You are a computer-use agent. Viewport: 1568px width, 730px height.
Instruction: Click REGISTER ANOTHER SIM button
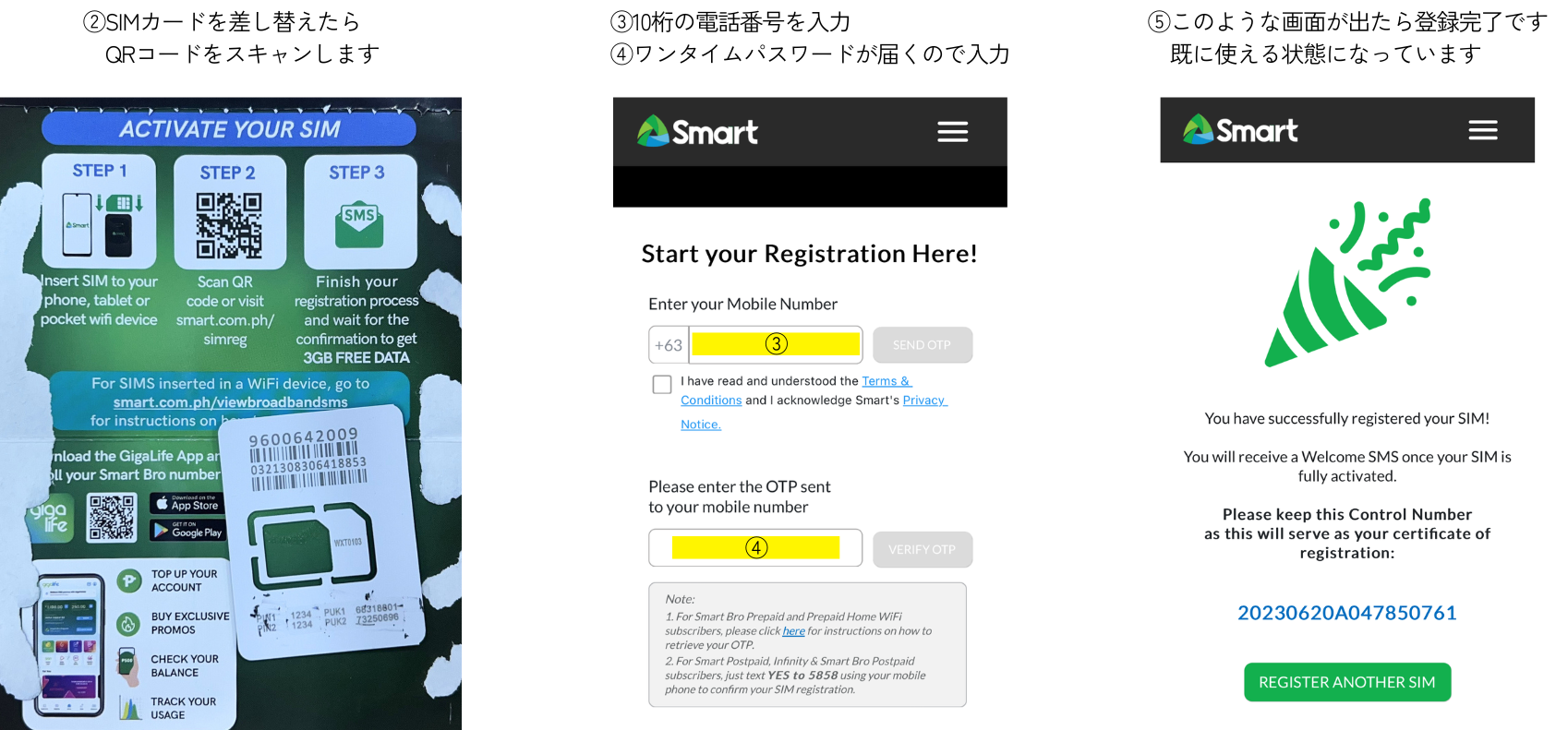pos(1346,682)
